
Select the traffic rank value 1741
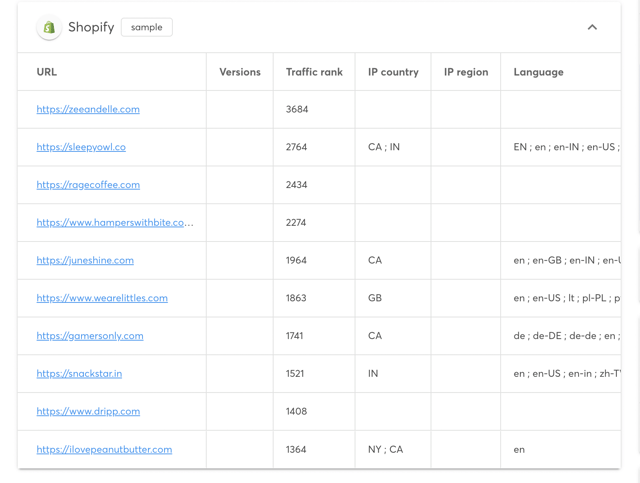point(294,336)
